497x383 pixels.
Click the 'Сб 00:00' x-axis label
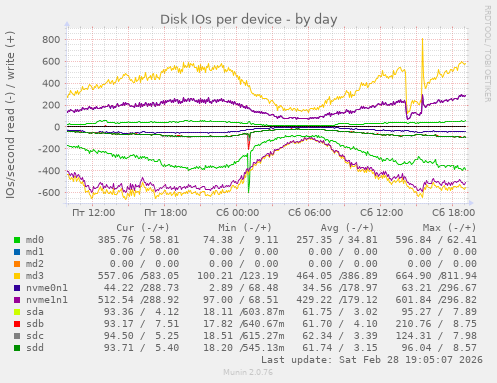[237, 213]
